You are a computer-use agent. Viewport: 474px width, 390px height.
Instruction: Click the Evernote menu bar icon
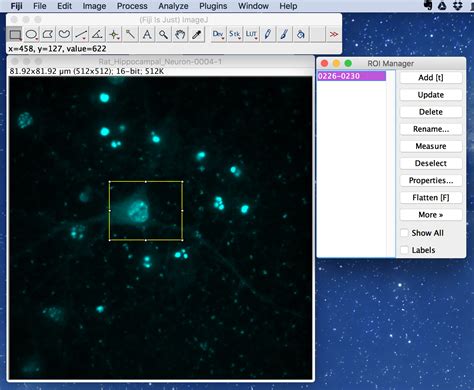pyautogui.click(x=428, y=6)
